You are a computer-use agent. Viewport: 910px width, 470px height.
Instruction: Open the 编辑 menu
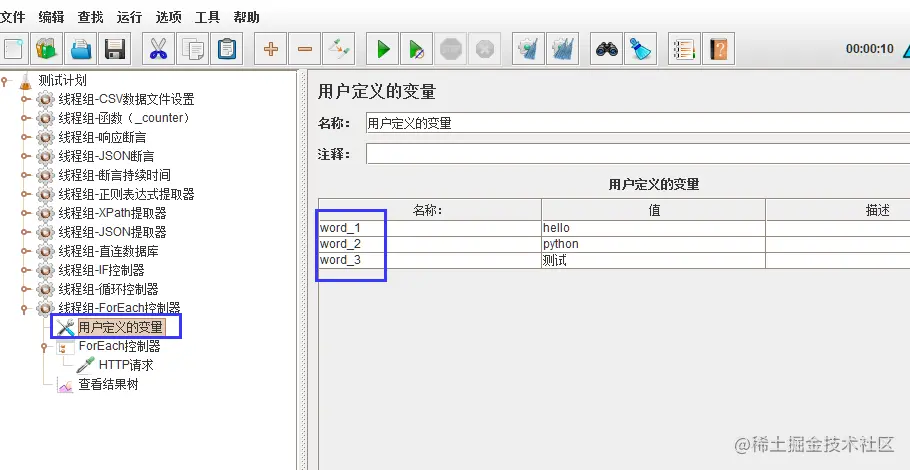tap(51, 17)
